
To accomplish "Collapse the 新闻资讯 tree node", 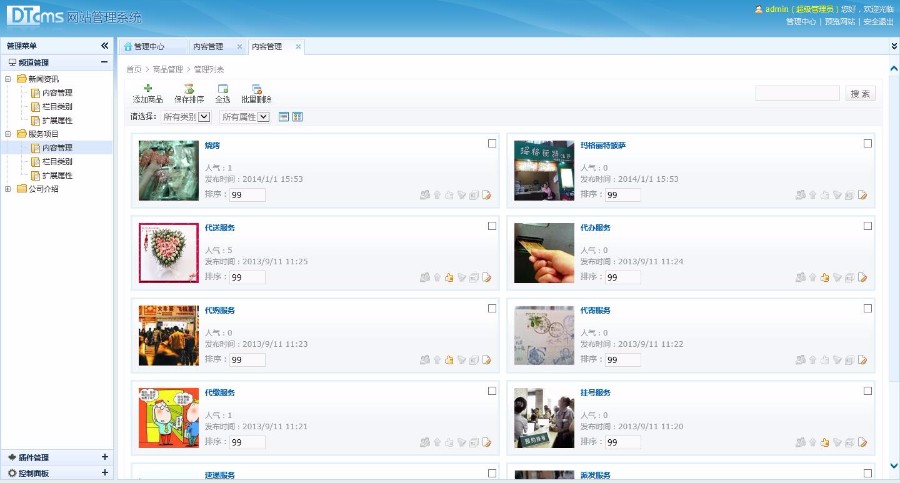I will tap(8, 79).
